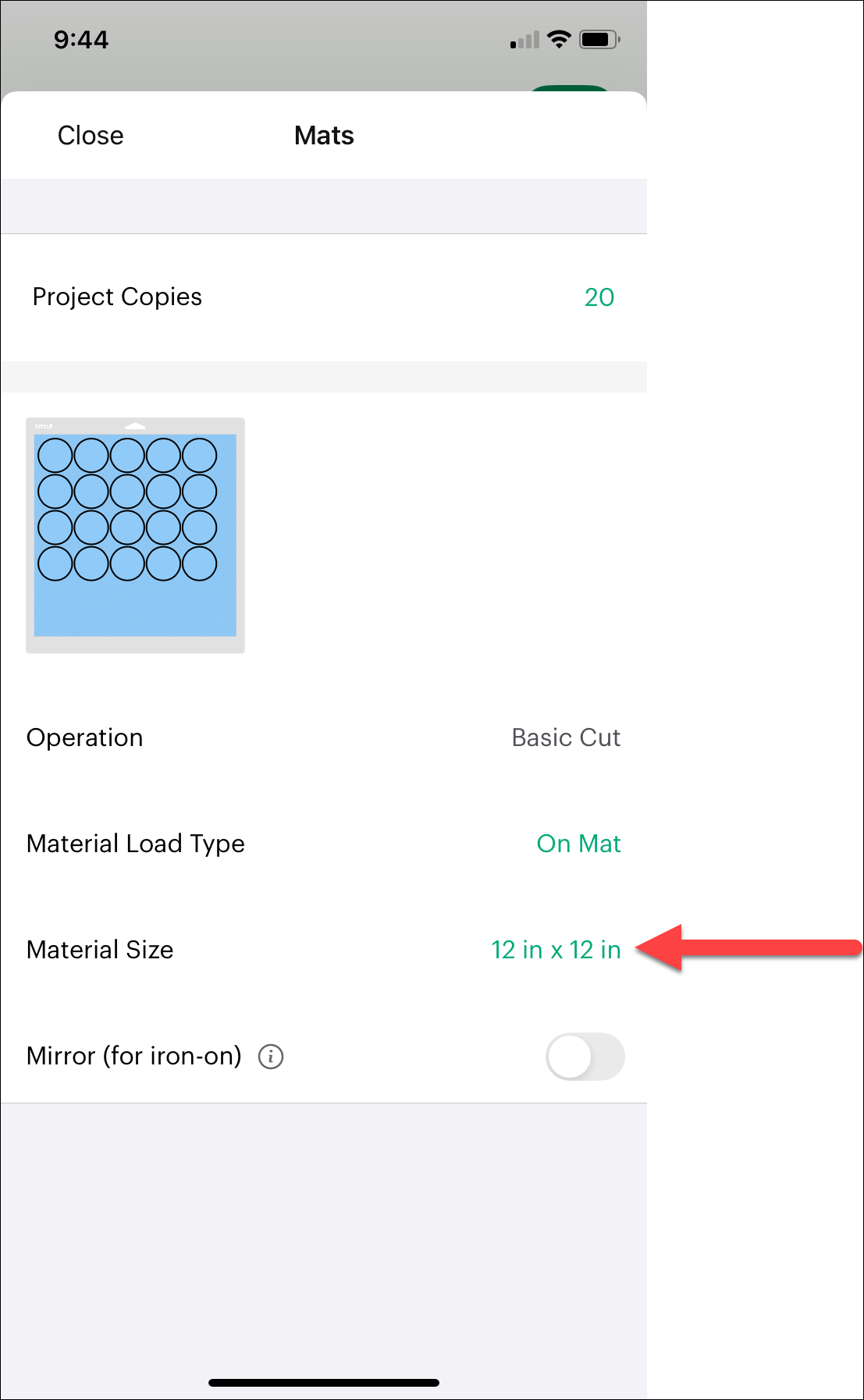Image resolution: width=864 pixels, height=1400 pixels.
Task: Tap the info icon next to Mirror
Action: tap(270, 1057)
